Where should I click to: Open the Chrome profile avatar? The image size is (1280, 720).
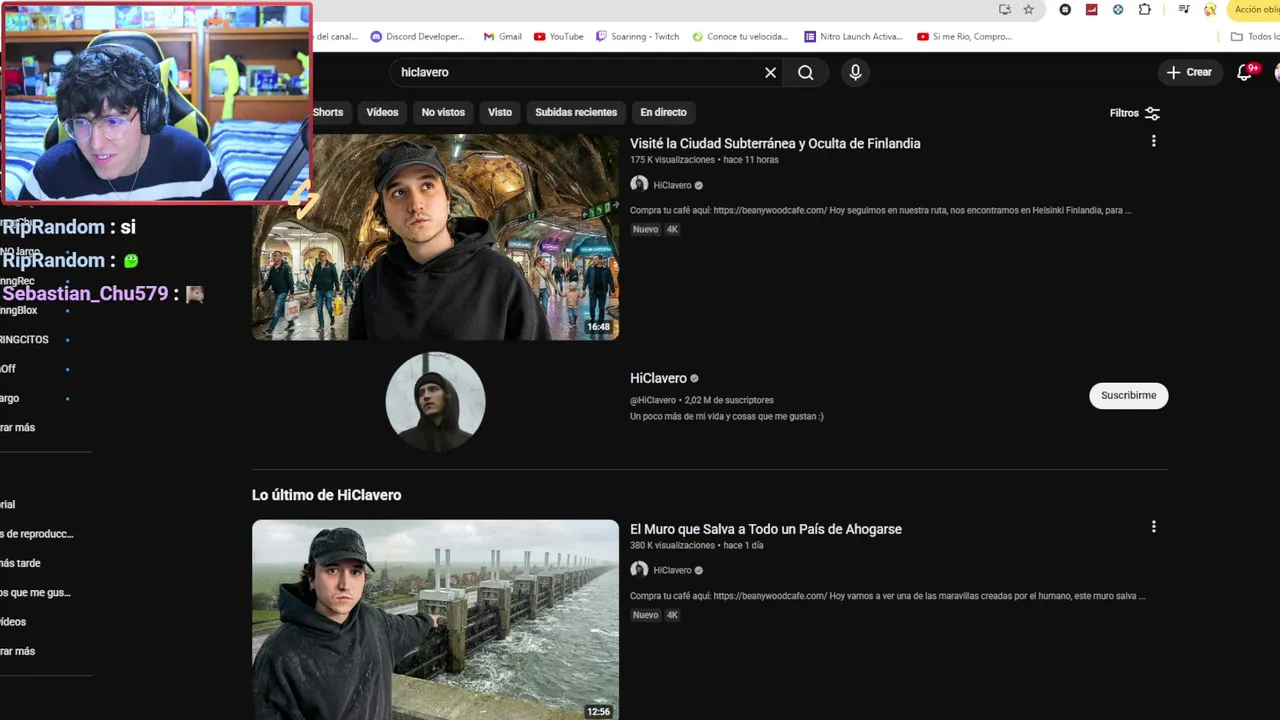coord(1210,9)
